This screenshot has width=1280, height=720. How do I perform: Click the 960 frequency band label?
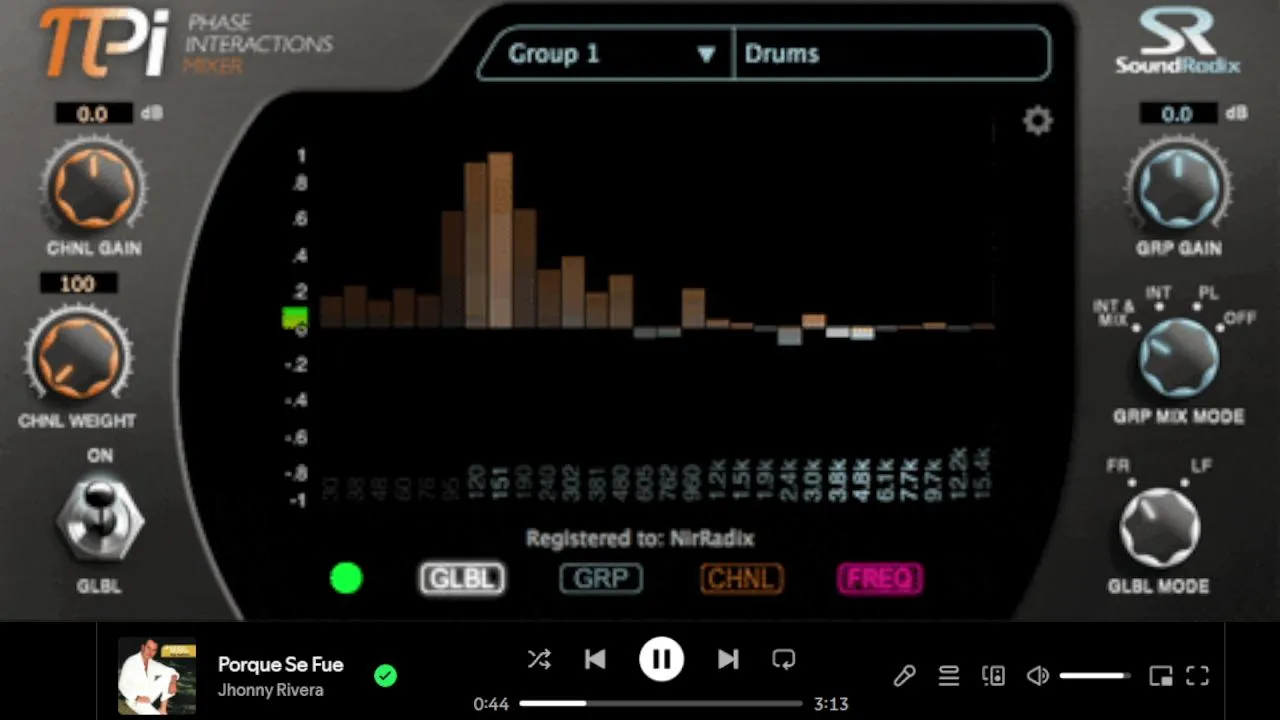point(693,483)
